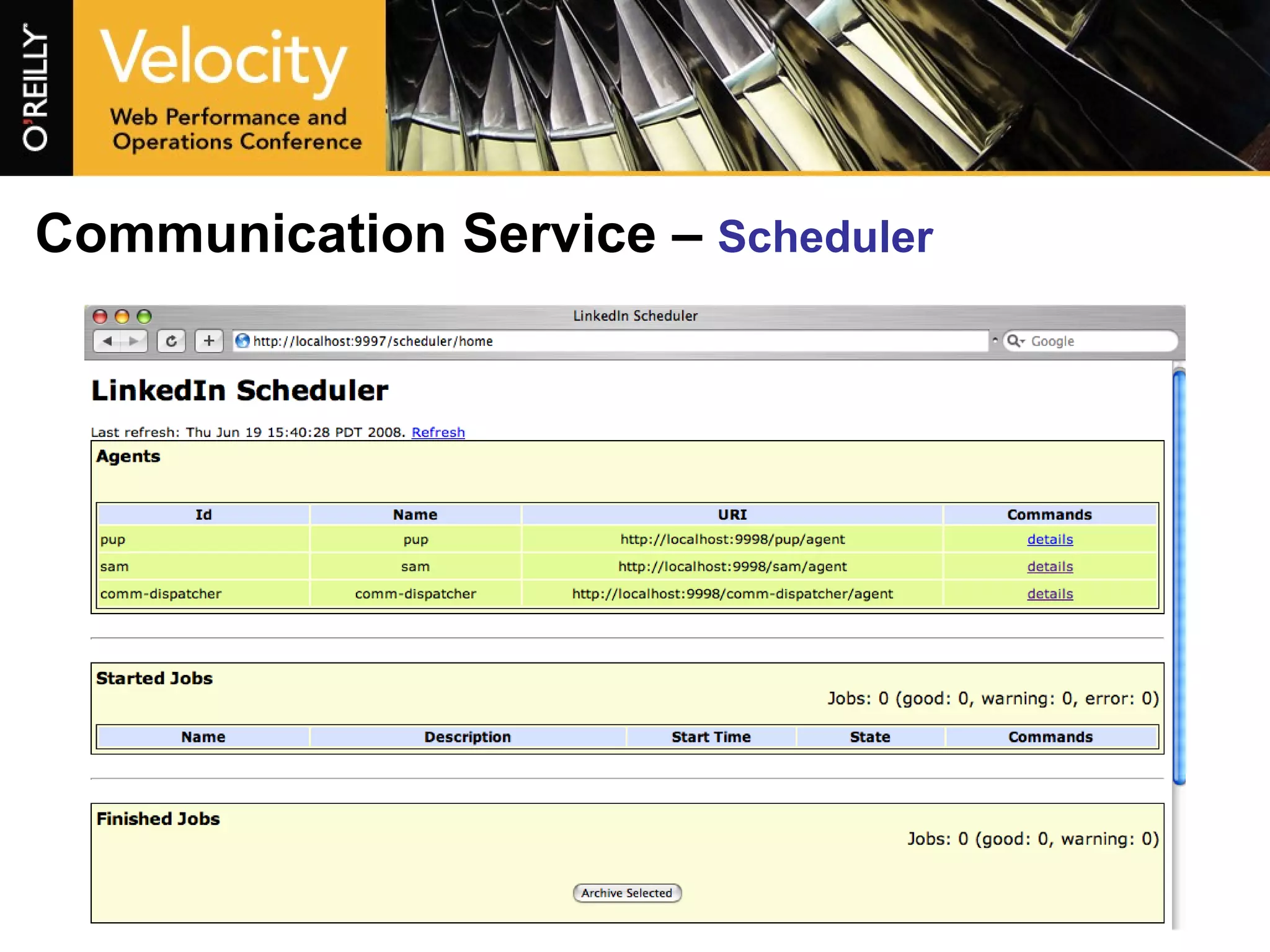Click the pup Id cell
Image resolution: width=1270 pixels, height=952 pixels.
pos(203,539)
